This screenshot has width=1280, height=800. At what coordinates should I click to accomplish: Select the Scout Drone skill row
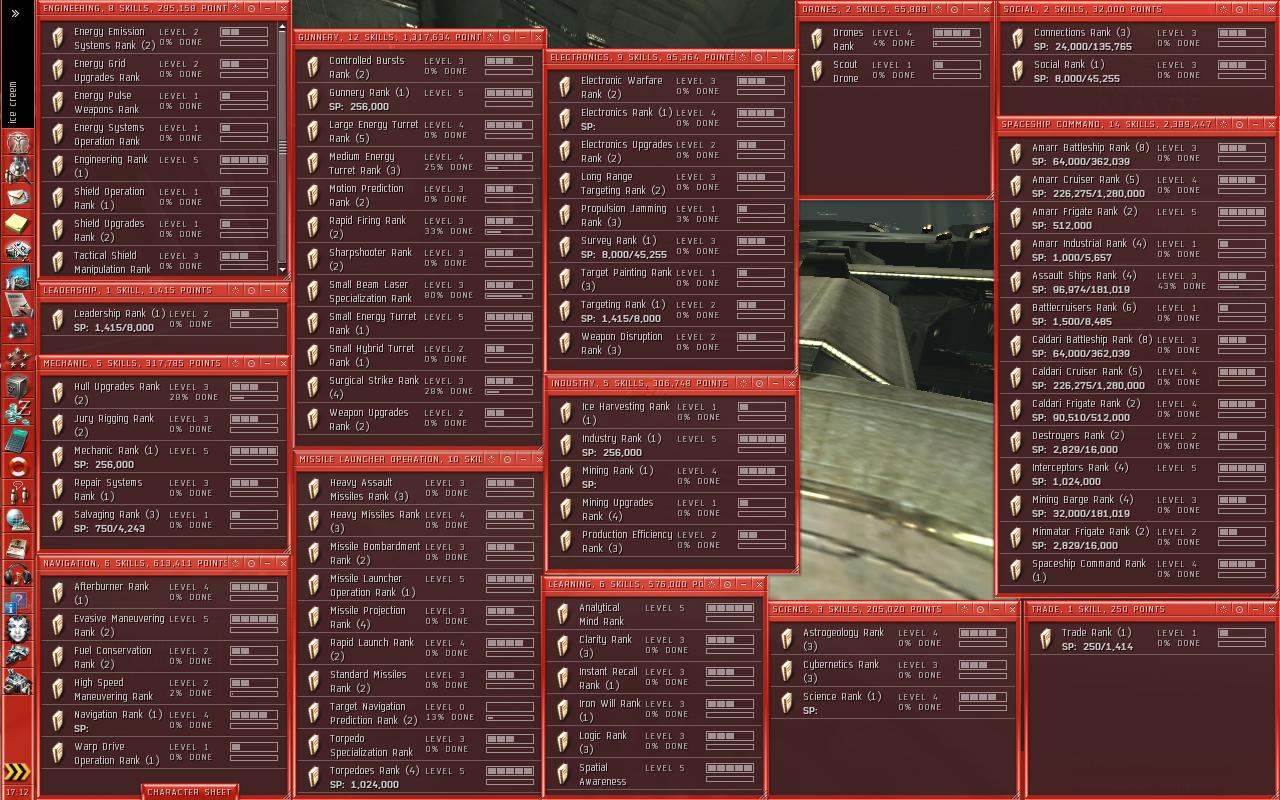click(x=894, y=71)
